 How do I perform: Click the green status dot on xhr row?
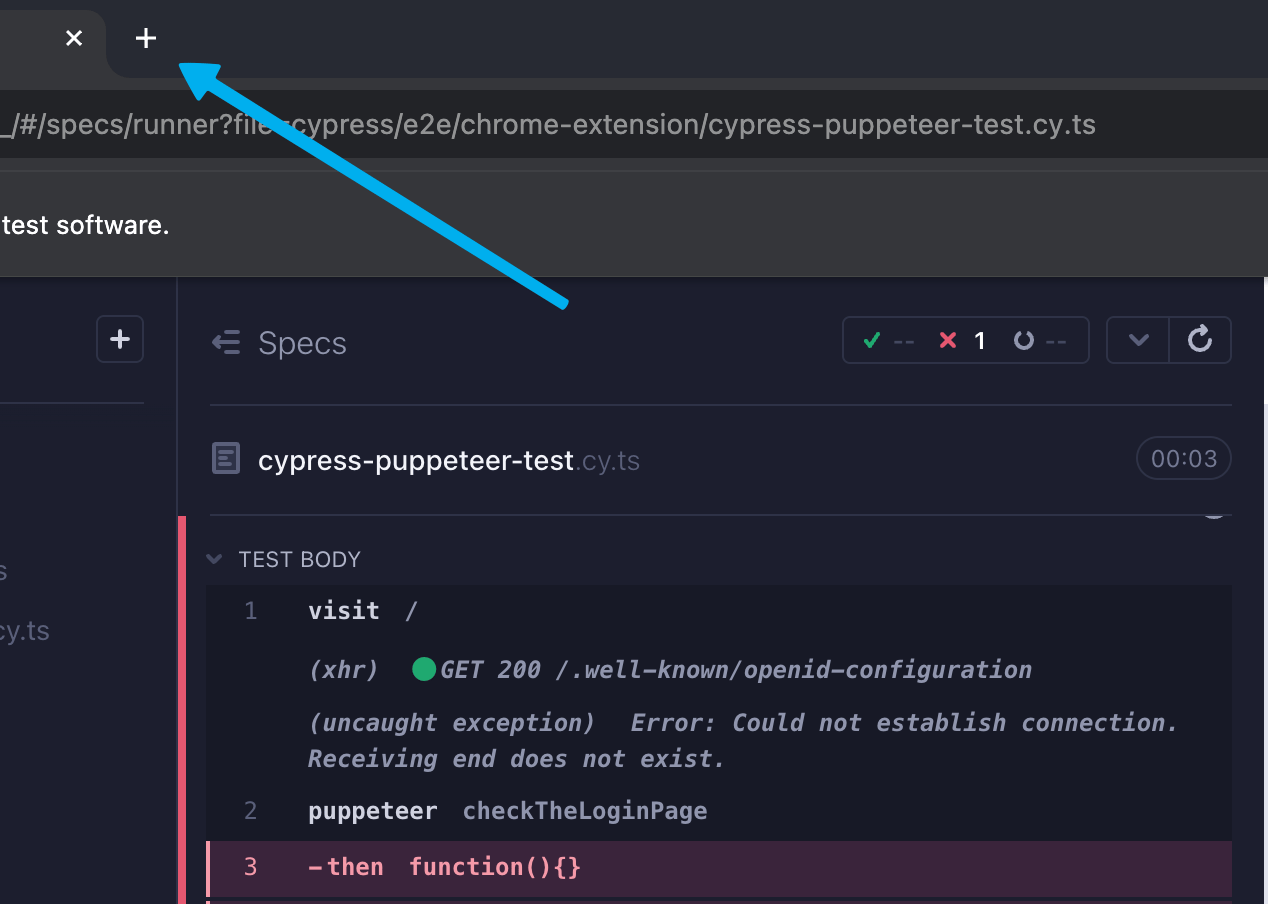pos(424,670)
